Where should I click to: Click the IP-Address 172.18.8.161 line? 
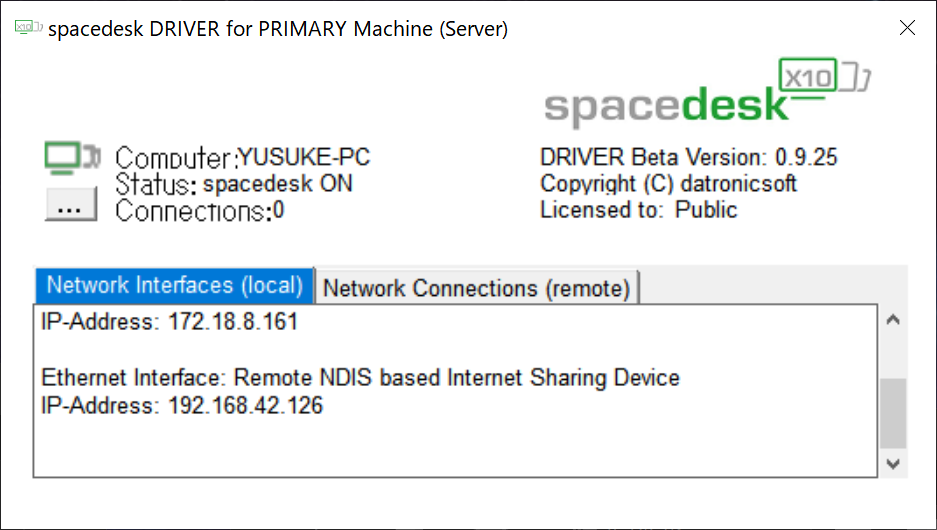[x=170, y=321]
